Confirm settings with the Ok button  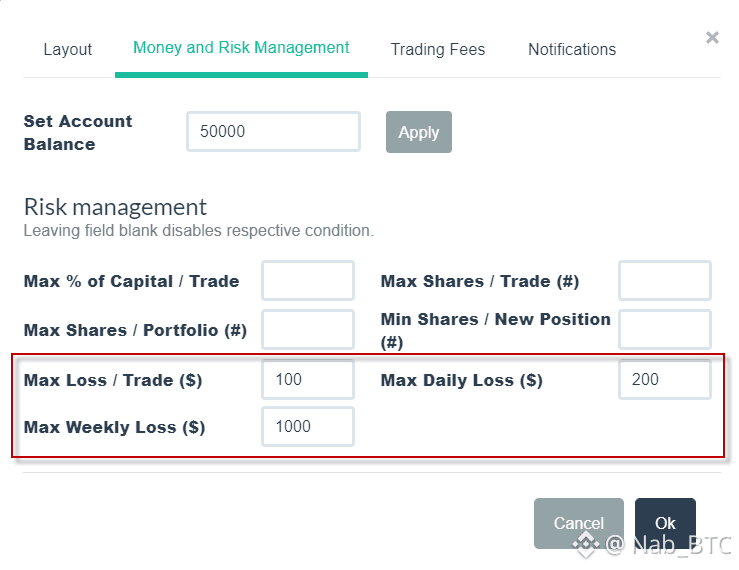[665, 523]
